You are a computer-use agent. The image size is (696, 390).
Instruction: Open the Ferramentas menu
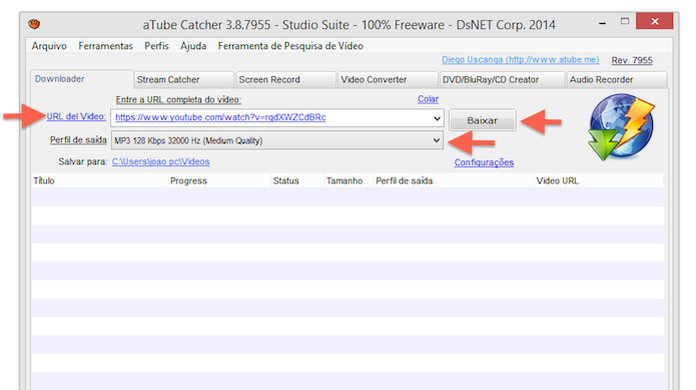coord(106,46)
